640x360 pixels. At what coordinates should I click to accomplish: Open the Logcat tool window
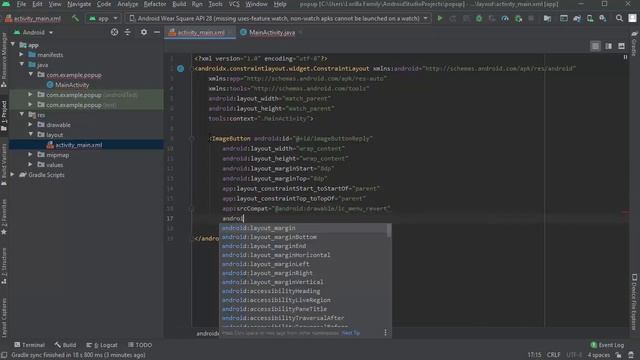pyautogui.click(x=102, y=345)
